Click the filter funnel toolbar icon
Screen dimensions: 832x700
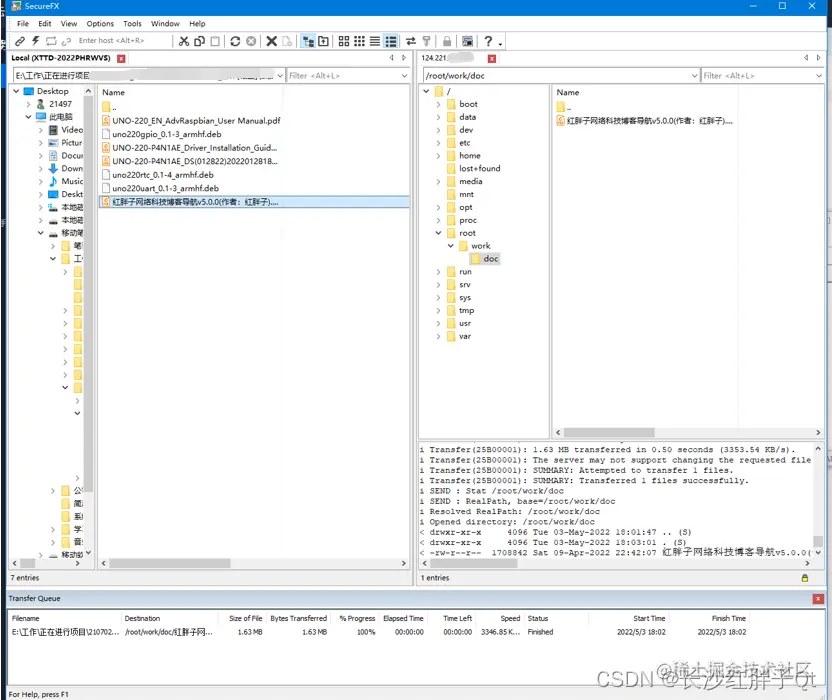(426, 41)
